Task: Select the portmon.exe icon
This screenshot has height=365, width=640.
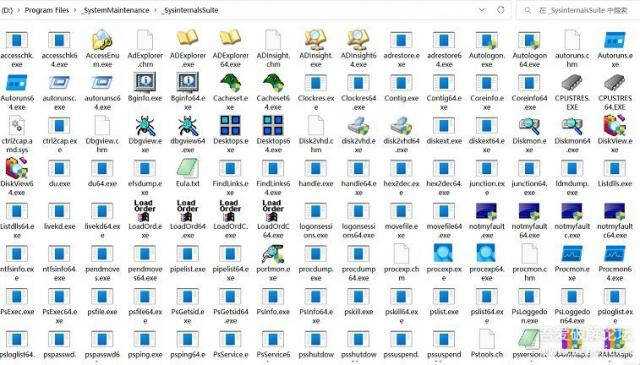Action: point(273,254)
